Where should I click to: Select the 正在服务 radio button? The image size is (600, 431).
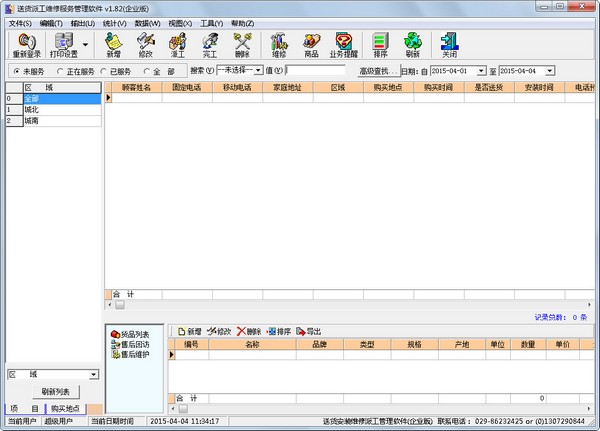point(60,71)
